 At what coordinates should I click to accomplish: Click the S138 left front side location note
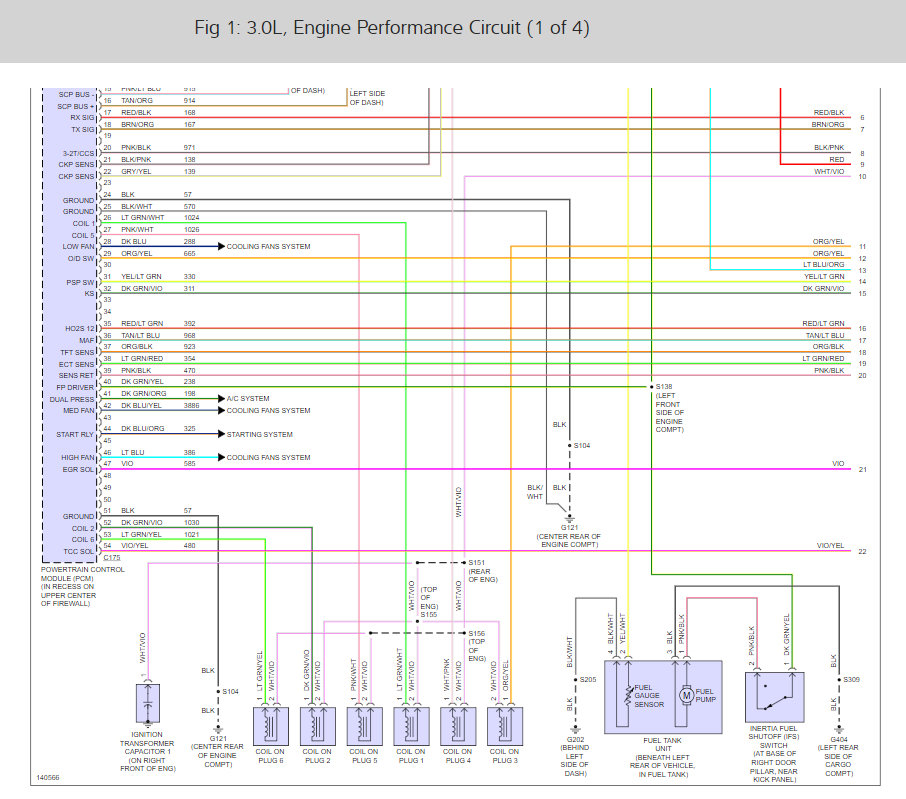click(x=670, y=412)
